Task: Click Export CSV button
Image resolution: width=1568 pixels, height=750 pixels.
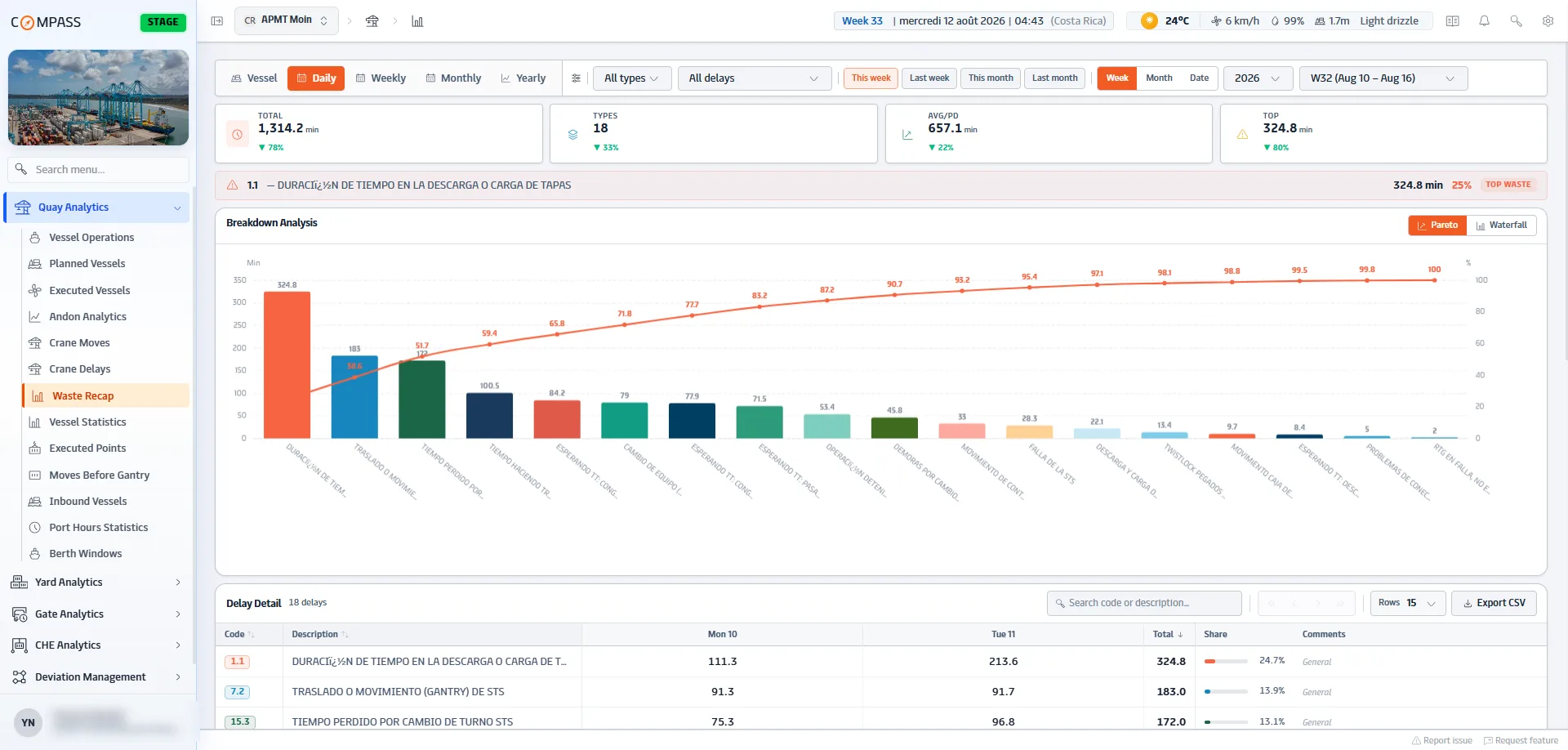Action: pyautogui.click(x=1494, y=603)
